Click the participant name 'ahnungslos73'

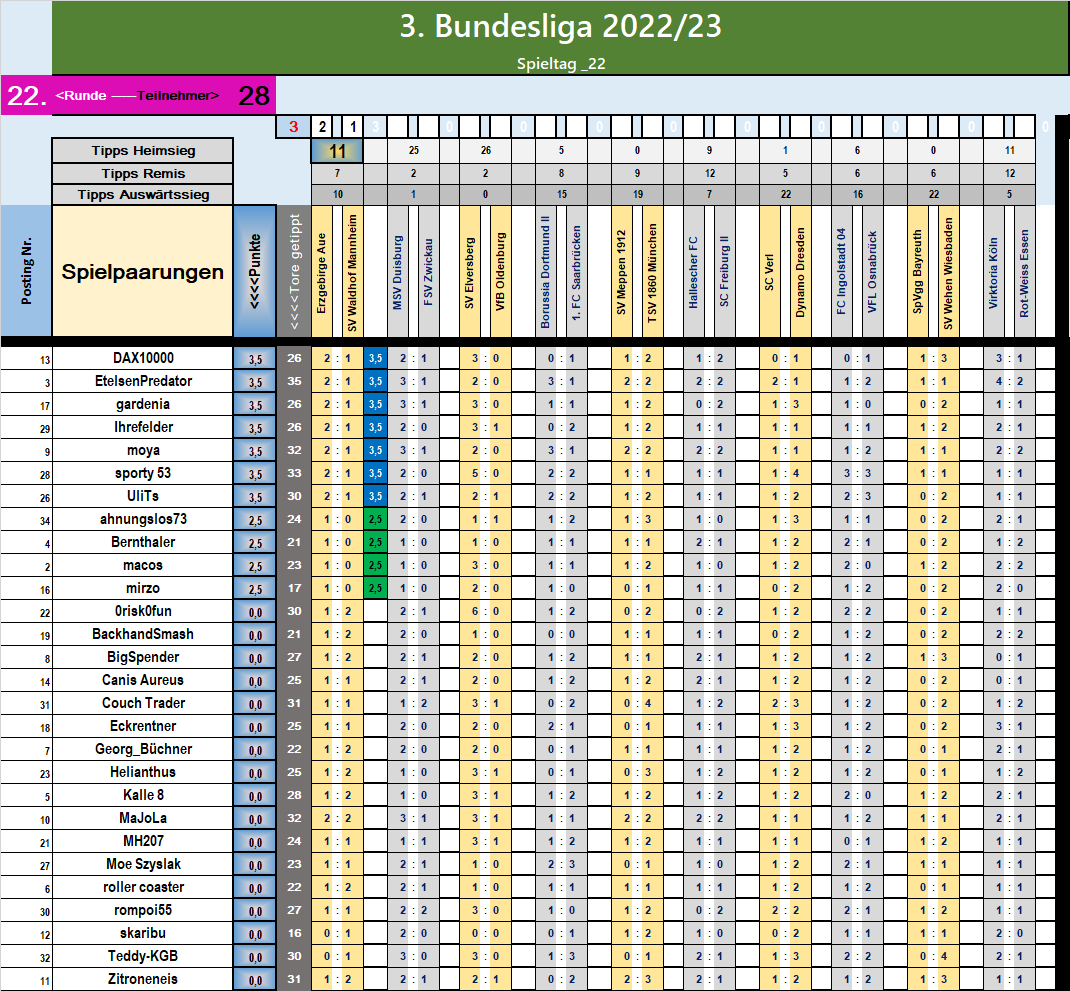143,519
